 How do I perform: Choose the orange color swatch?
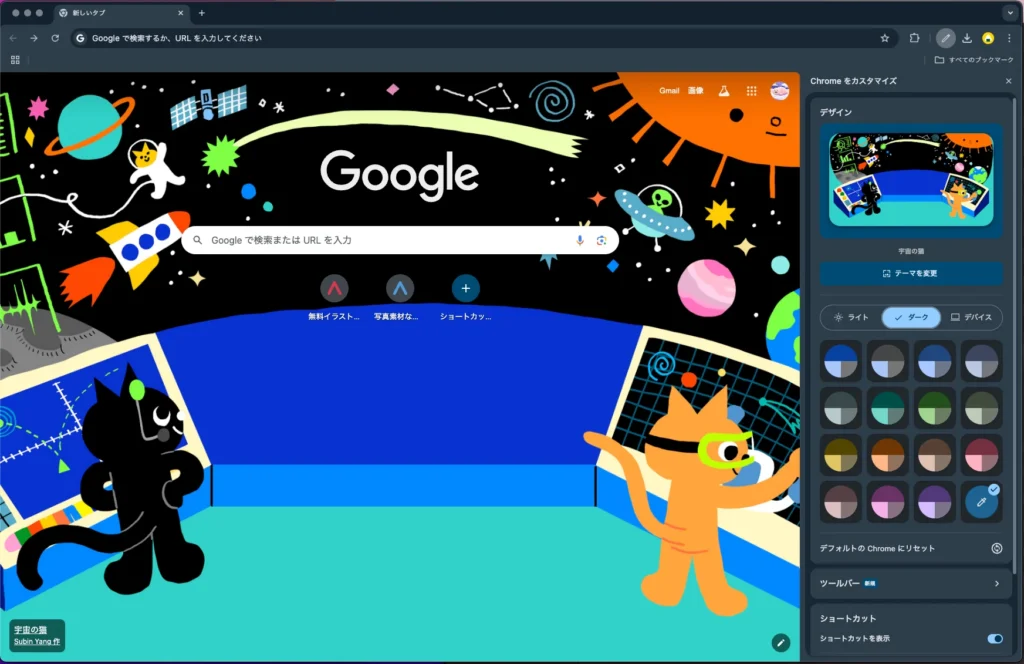pyautogui.click(x=887, y=455)
